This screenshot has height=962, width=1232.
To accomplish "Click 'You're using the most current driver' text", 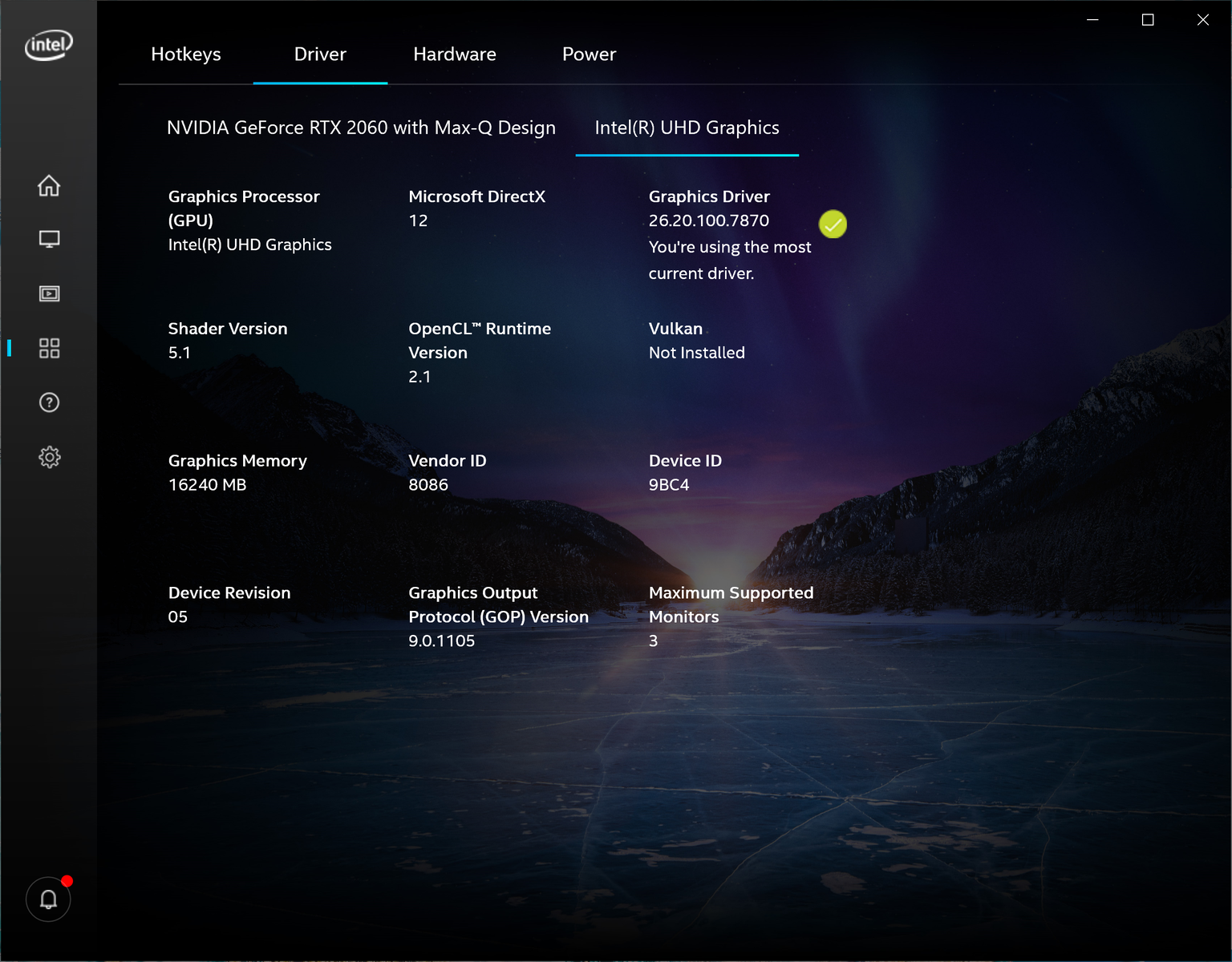I will pos(730,261).
